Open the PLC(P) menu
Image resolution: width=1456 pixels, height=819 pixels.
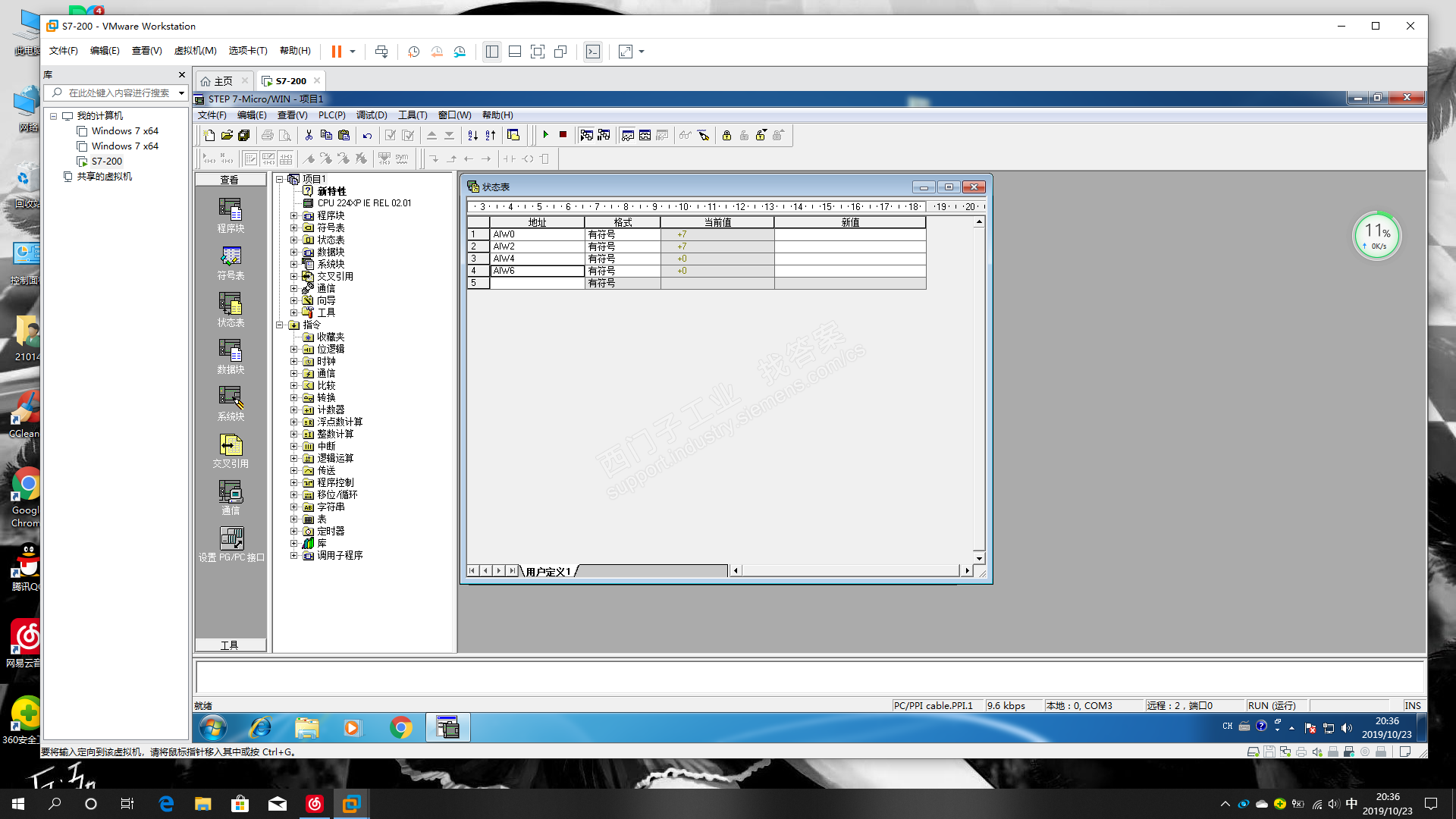click(331, 115)
